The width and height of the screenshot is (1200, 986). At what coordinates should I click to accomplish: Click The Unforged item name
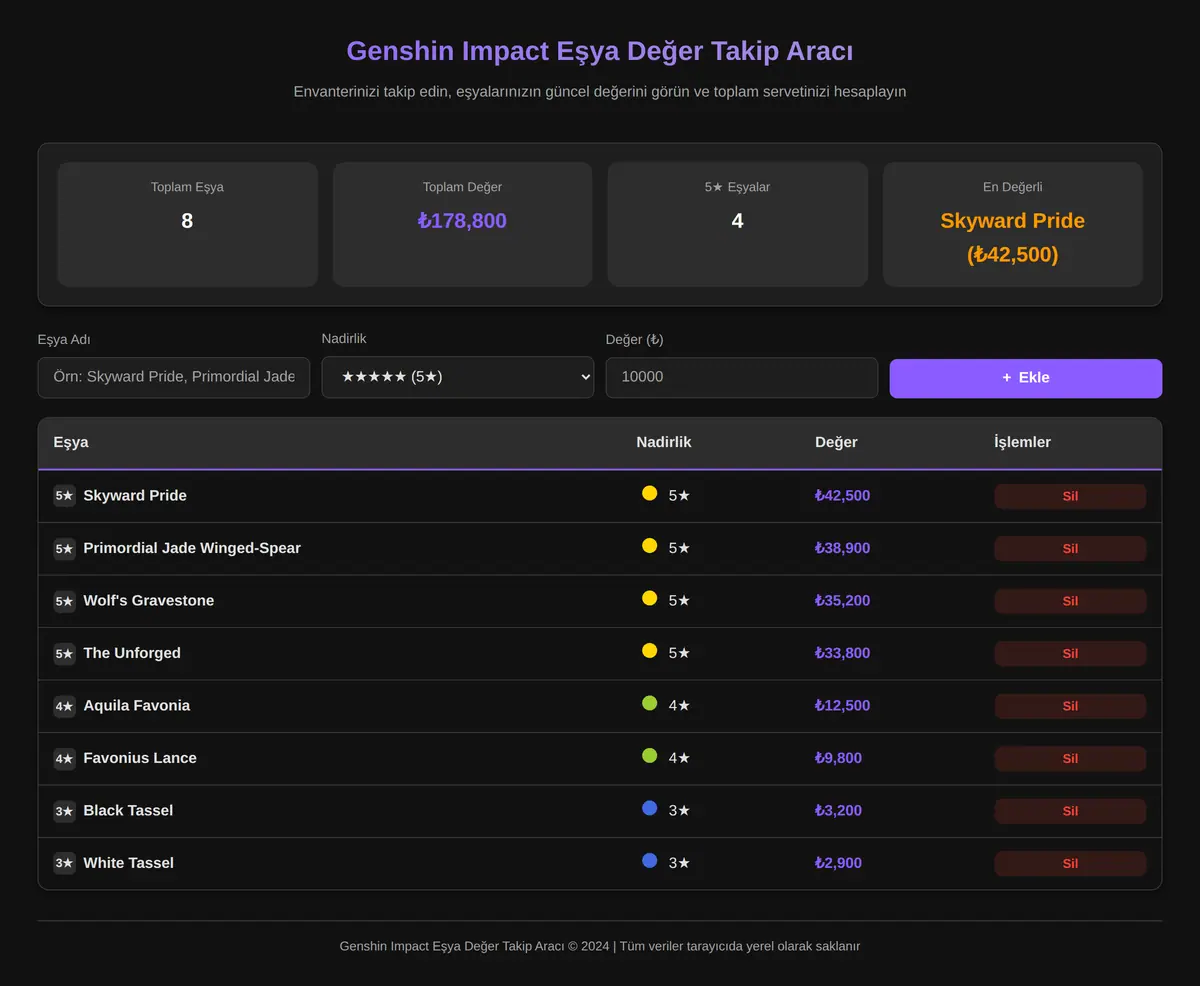(132, 653)
